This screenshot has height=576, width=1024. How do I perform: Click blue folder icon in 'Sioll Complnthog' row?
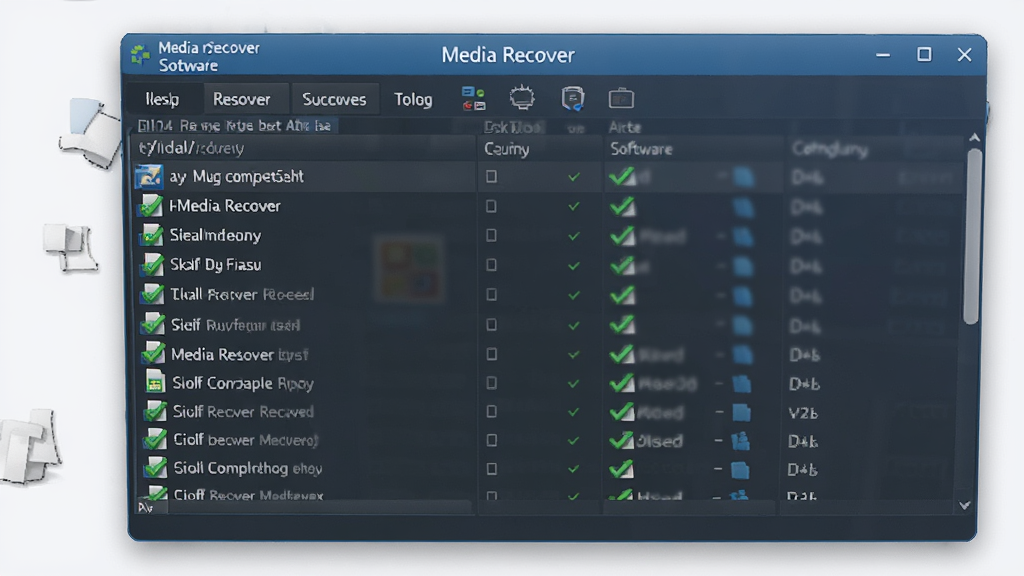pyautogui.click(x=740, y=470)
